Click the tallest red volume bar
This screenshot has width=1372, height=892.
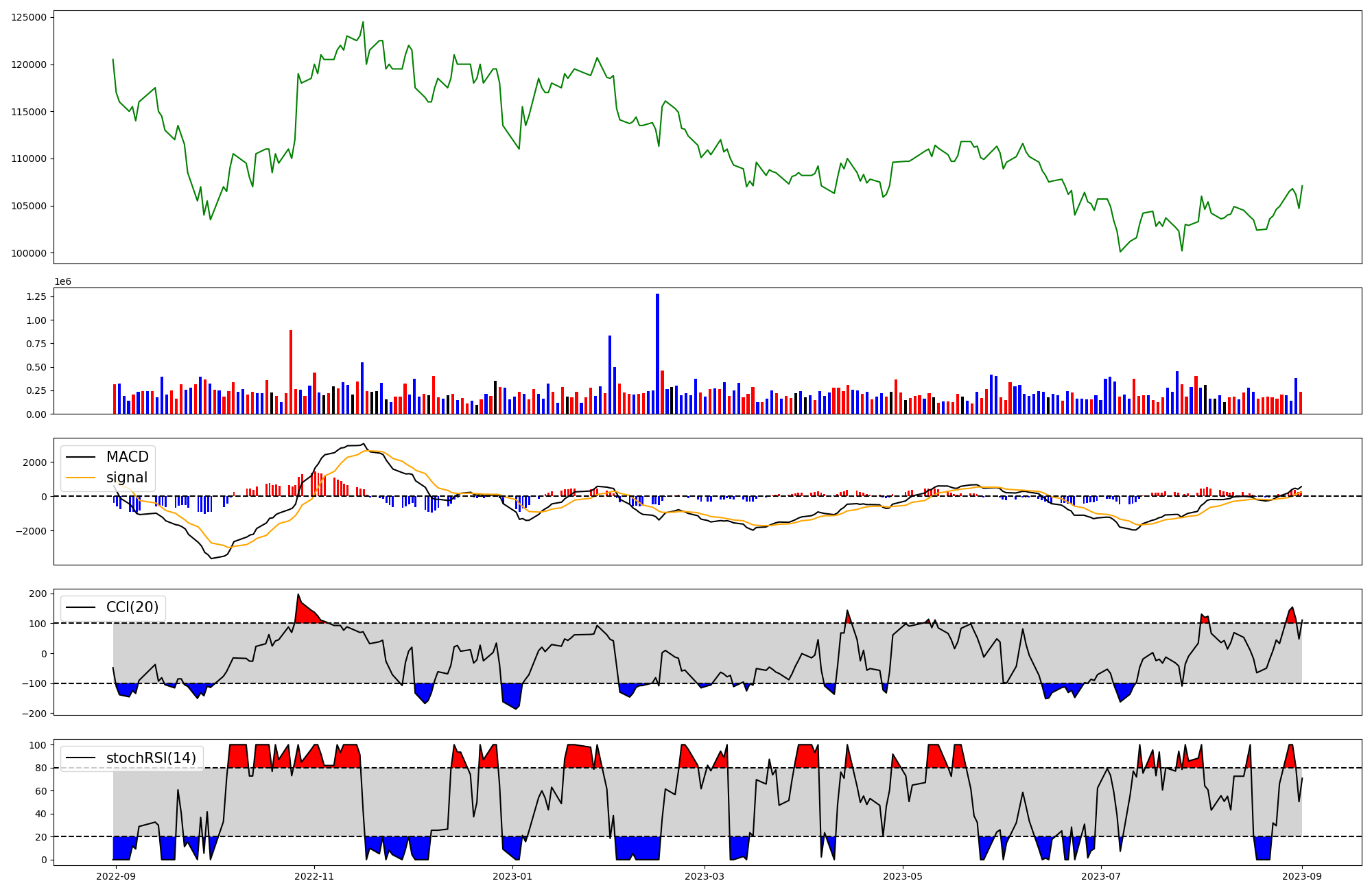pyautogui.click(x=291, y=371)
